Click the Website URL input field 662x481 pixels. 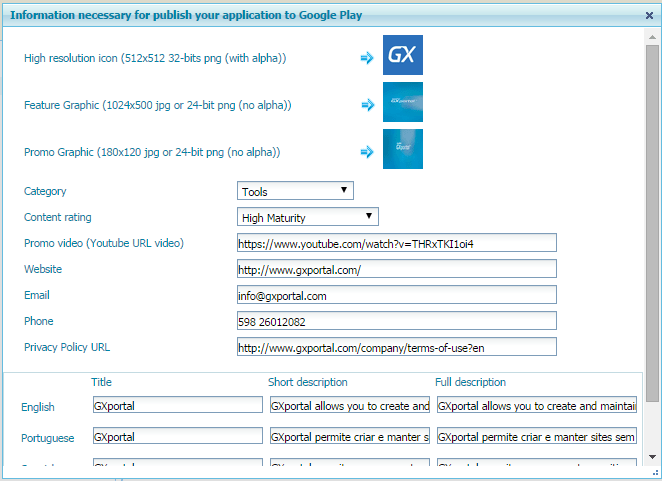point(396,269)
